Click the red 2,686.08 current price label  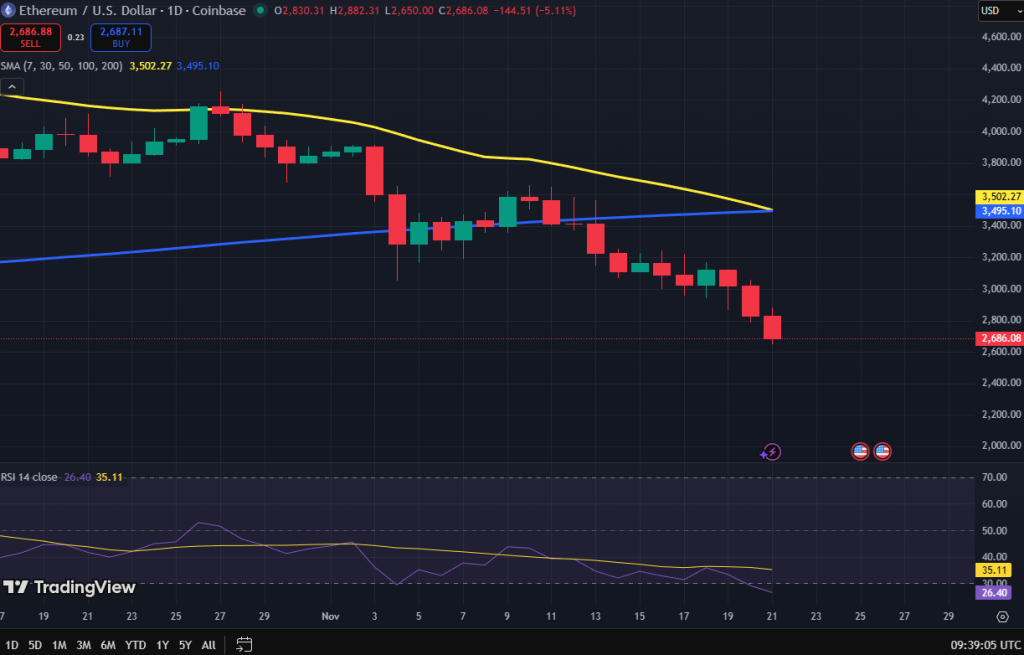[x=999, y=338]
